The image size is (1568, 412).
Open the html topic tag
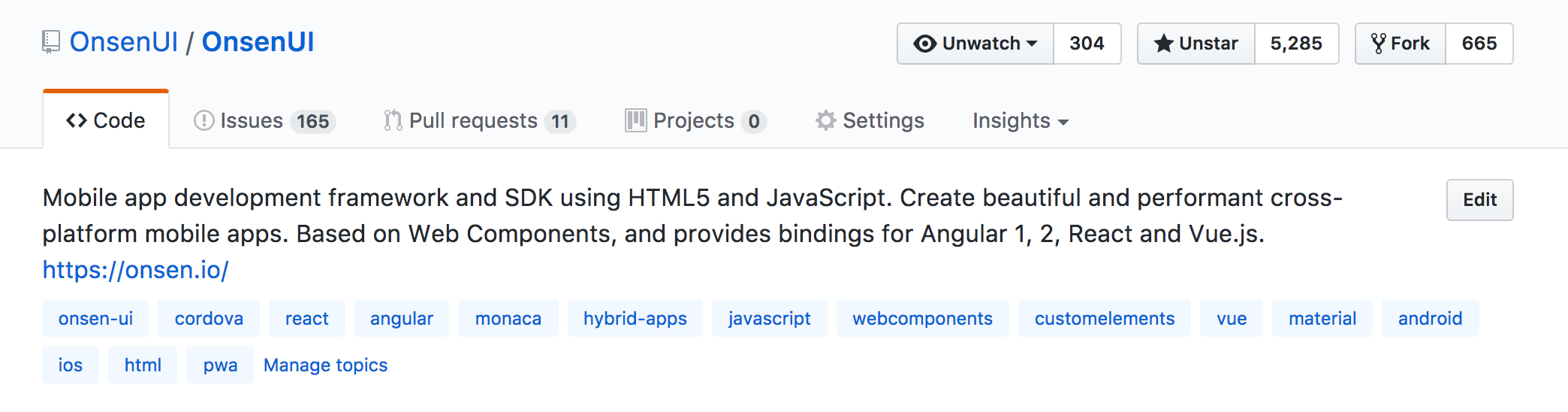(x=143, y=365)
